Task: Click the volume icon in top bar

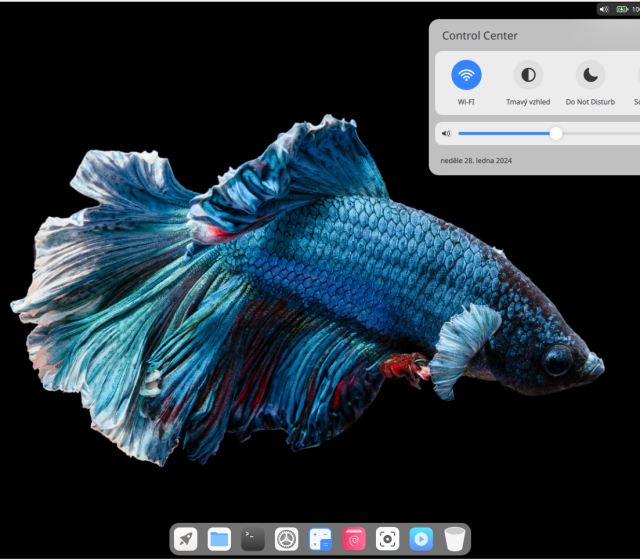Action: point(604,9)
